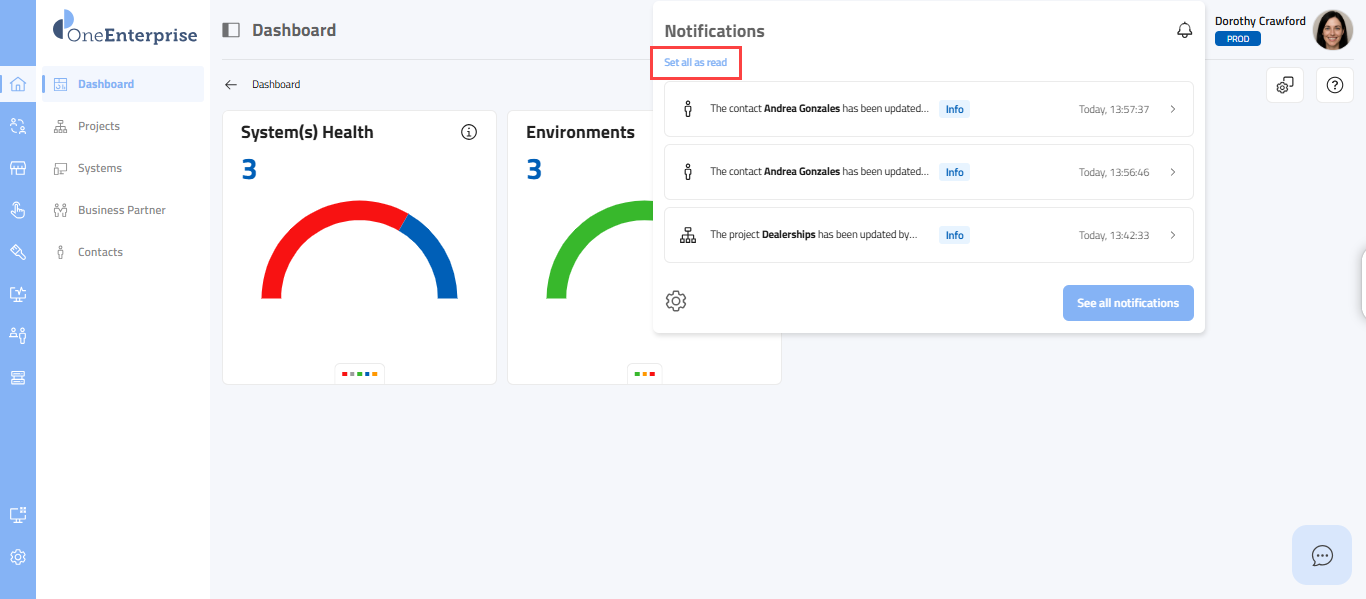This screenshot has width=1366, height=599.
Task: Toggle the sidebar panel collapse icon
Action: tap(231, 30)
